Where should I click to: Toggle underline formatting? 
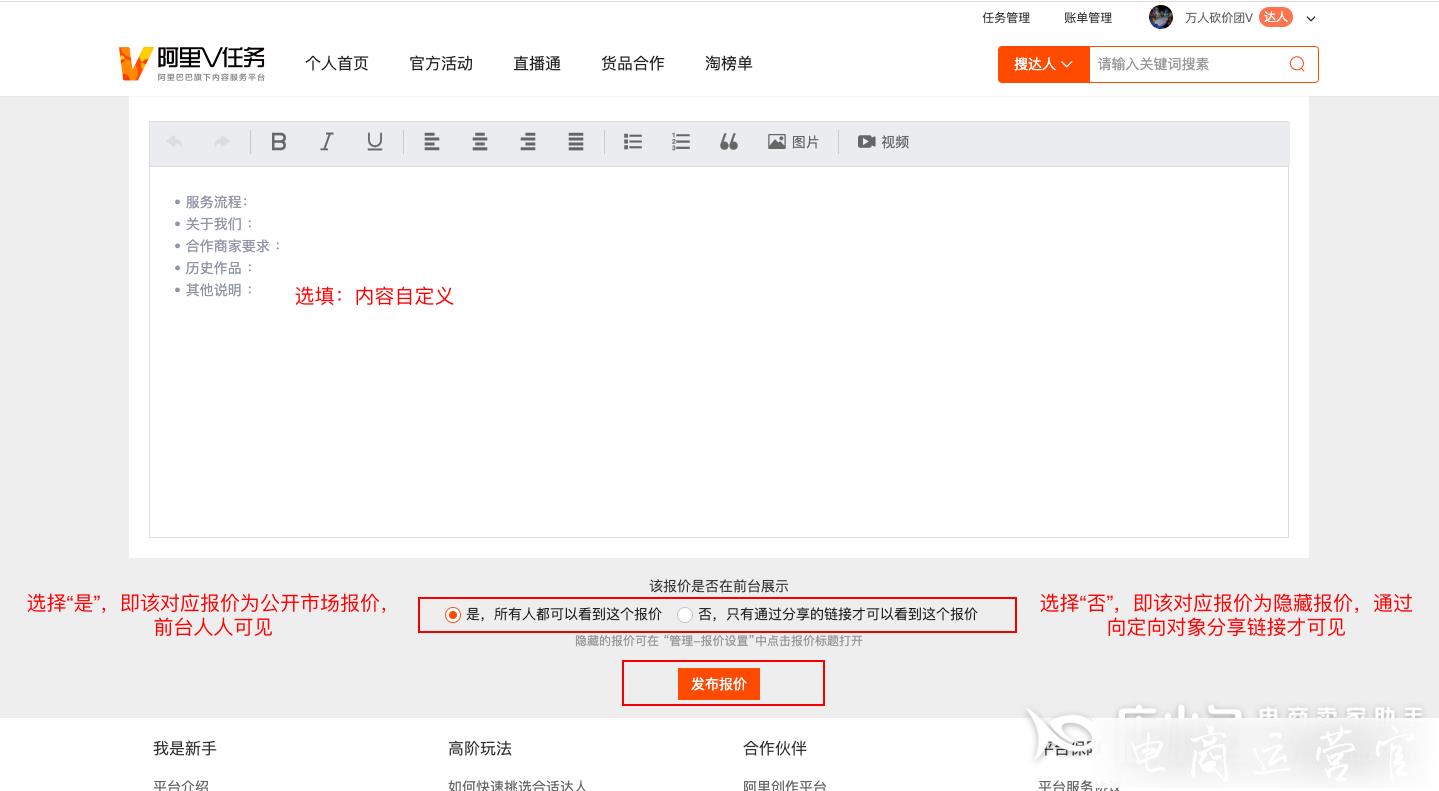tap(375, 142)
